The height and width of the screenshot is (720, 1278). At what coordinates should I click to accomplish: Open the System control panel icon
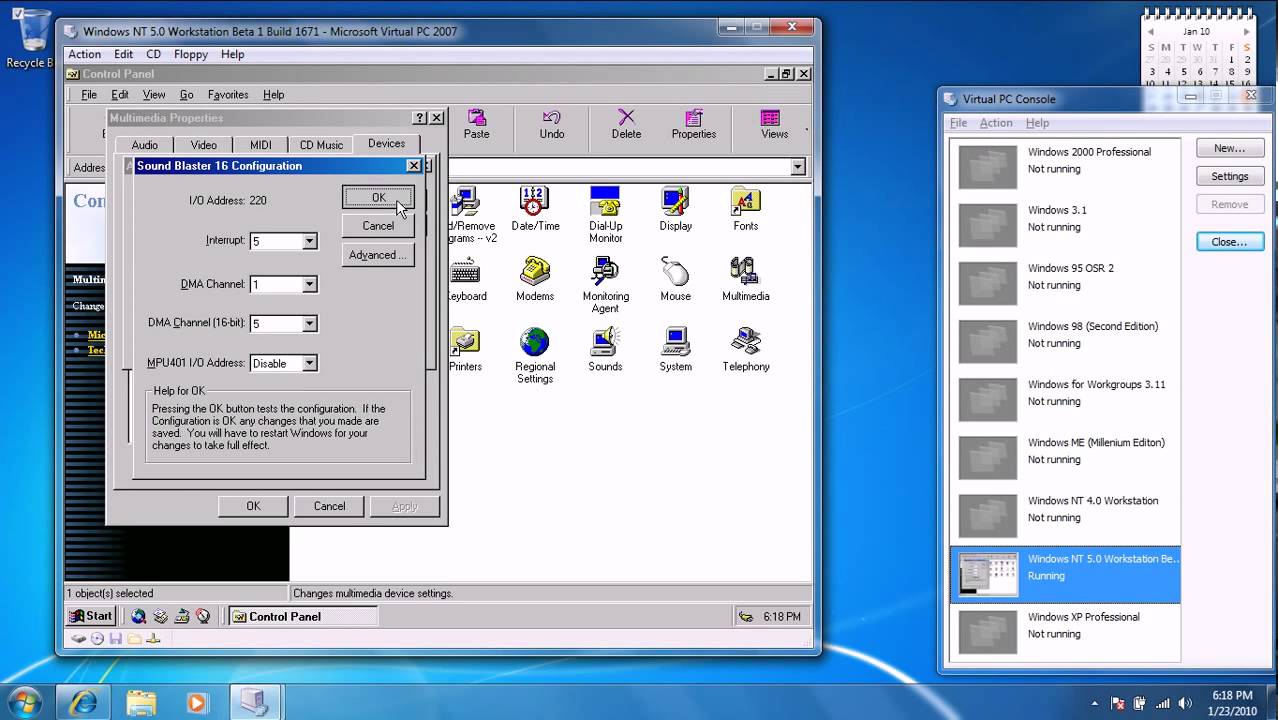click(675, 349)
